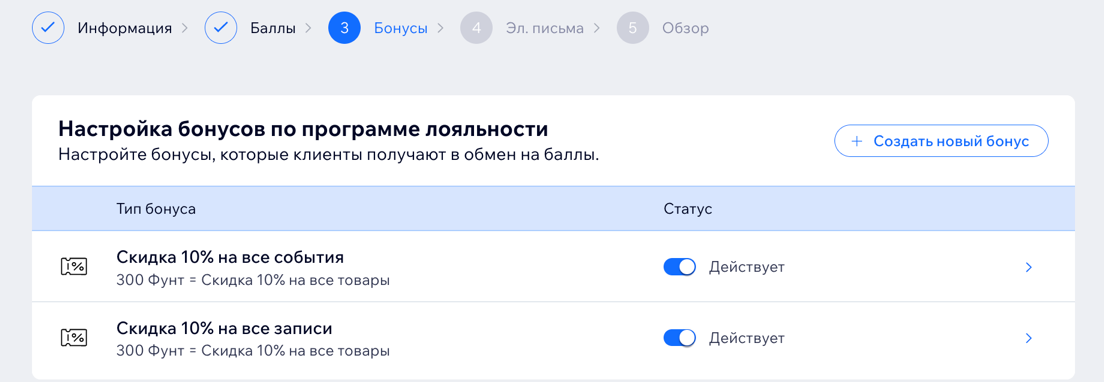Return to the Информация step label
This screenshot has width=1104, height=382.
tap(125, 28)
